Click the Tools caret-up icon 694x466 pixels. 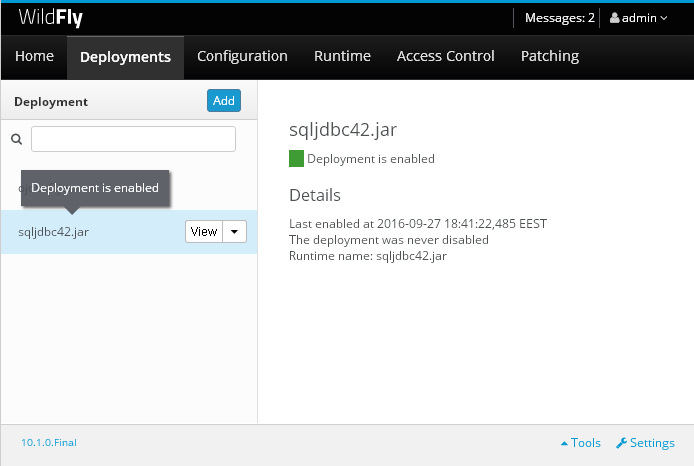point(564,443)
